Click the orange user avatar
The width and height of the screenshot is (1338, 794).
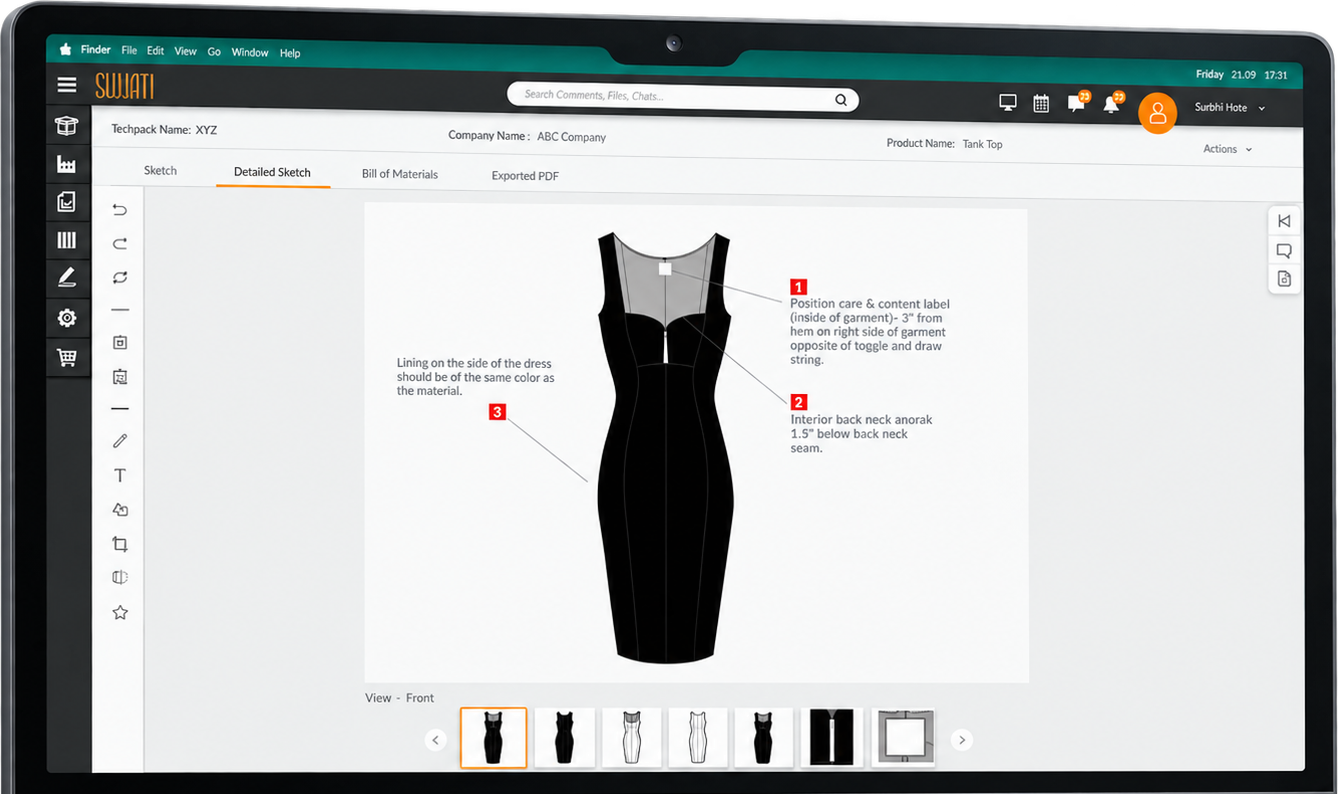[1157, 114]
